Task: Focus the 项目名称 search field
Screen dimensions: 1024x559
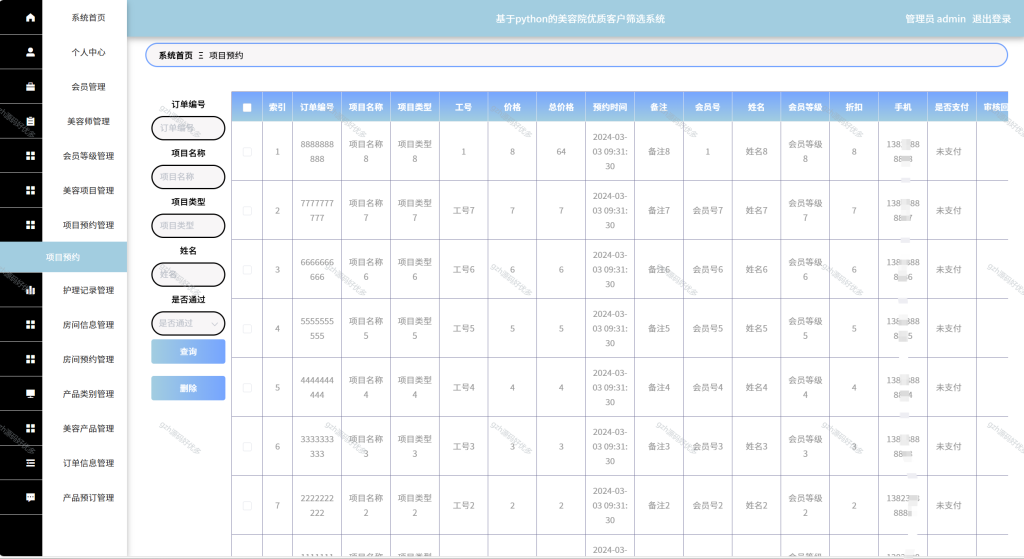Action: 188,177
